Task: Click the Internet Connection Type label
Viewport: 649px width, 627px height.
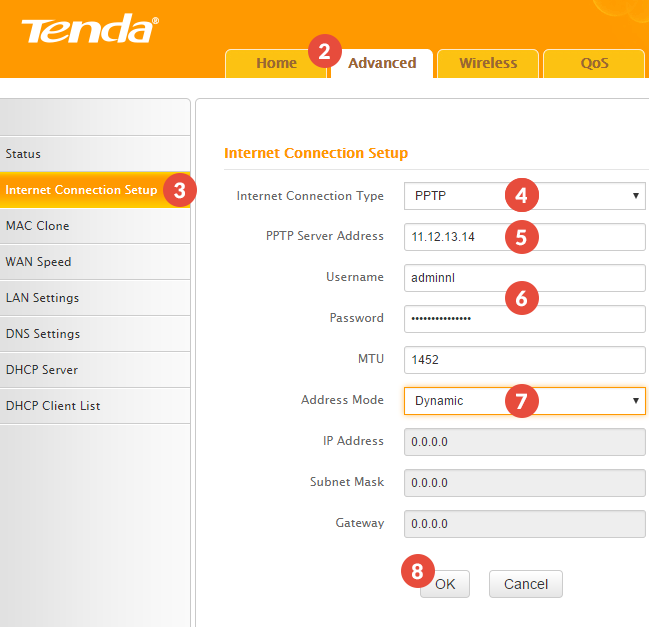Action: click(310, 196)
